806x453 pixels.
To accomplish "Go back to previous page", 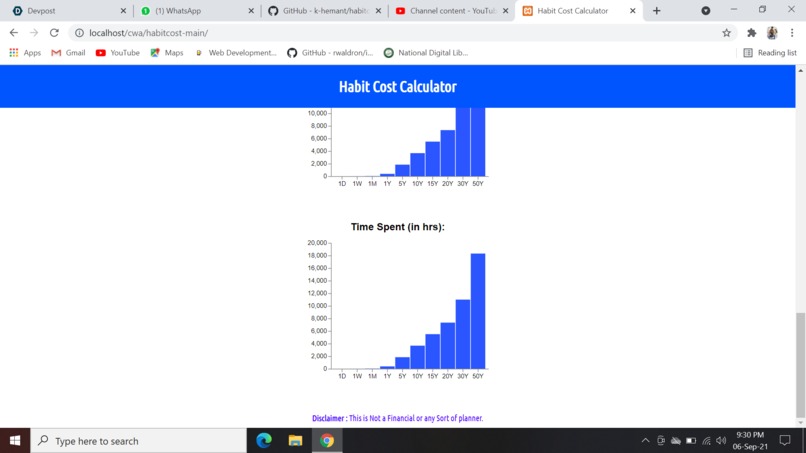I will pos(14,33).
